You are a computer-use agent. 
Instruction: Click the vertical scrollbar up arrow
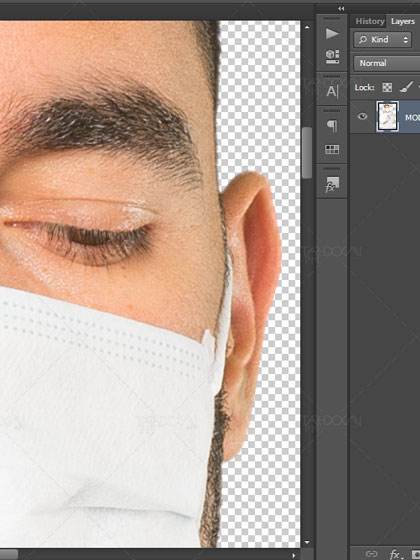tap(307, 27)
